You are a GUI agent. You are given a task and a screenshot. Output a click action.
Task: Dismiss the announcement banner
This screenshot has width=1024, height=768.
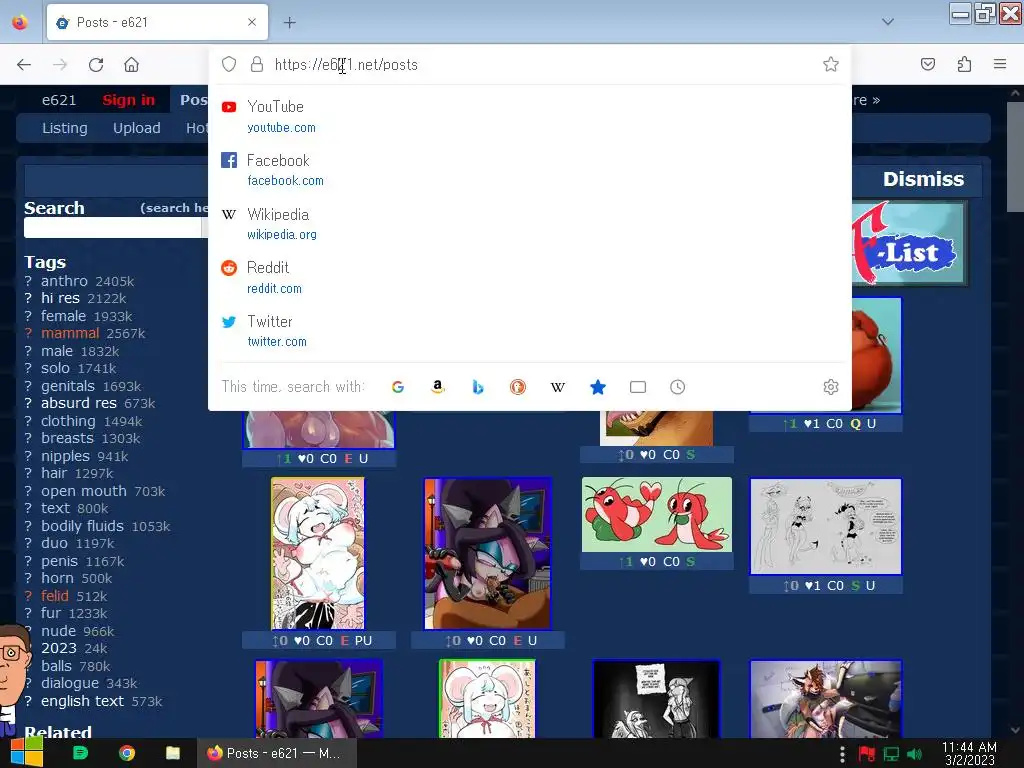pos(923,179)
